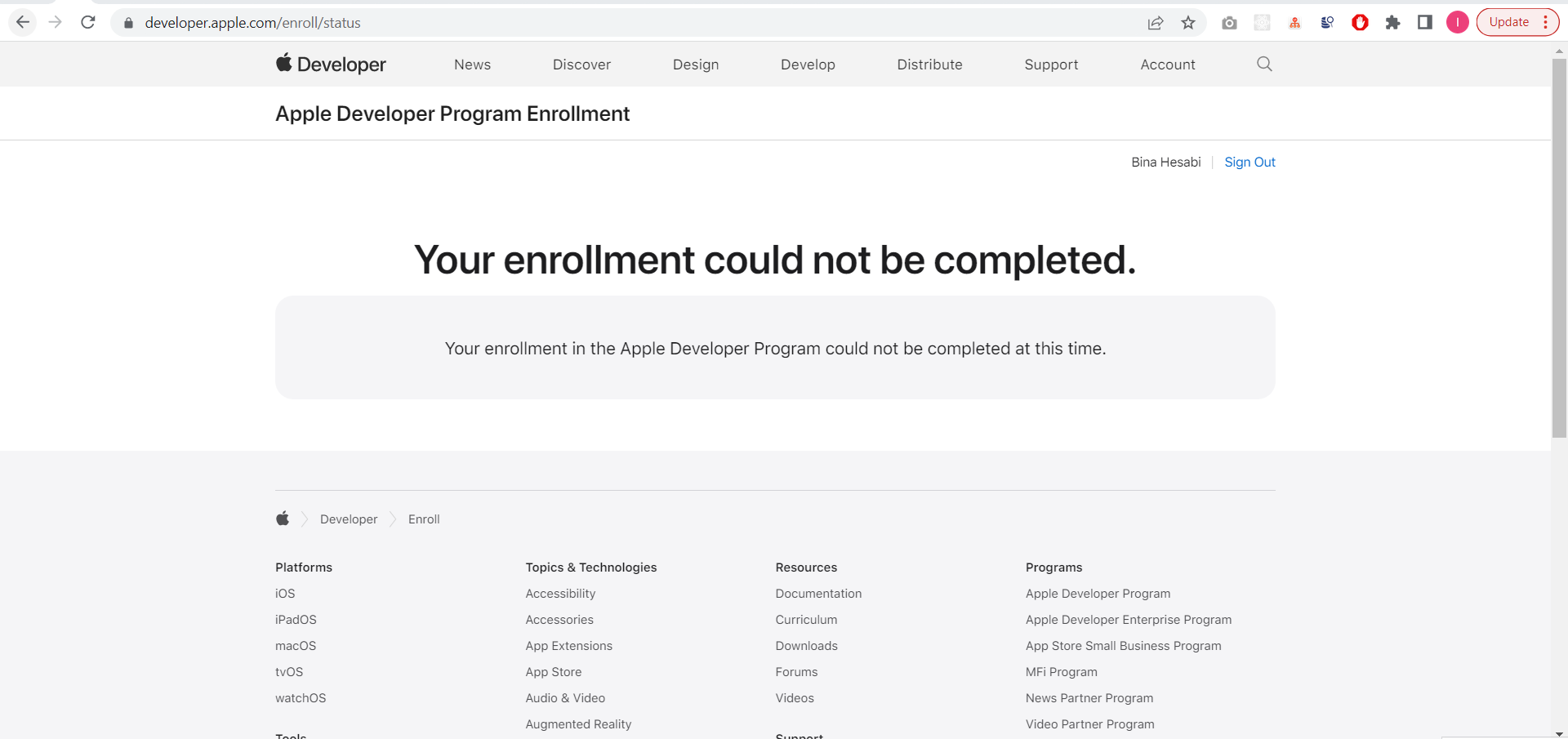This screenshot has height=739, width=1568.
Task: Click the vertical page scrollbar
Action: click(x=1559, y=245)
